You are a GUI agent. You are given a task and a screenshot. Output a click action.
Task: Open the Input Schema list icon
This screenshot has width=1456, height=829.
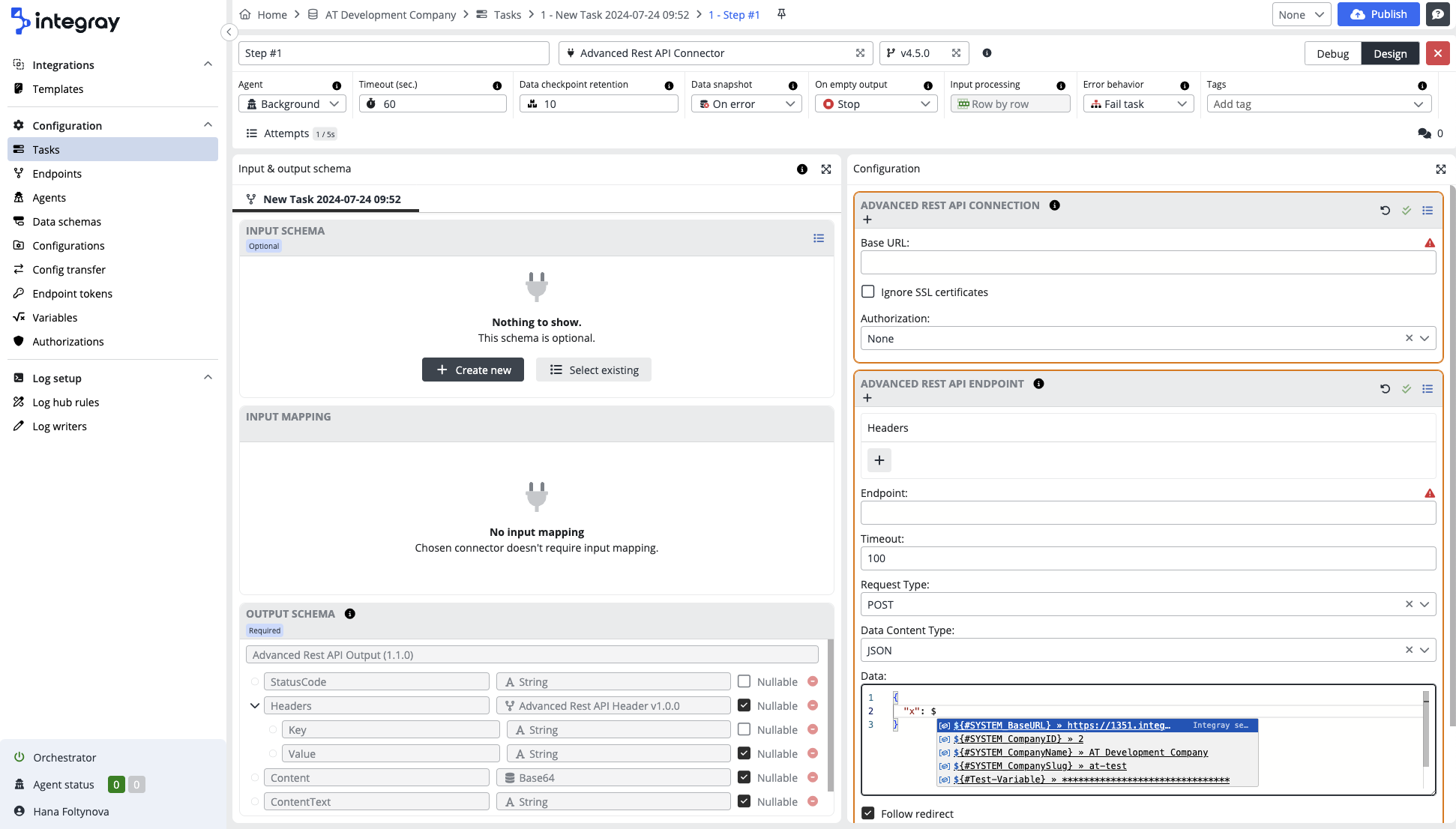[x=819, y=238]
